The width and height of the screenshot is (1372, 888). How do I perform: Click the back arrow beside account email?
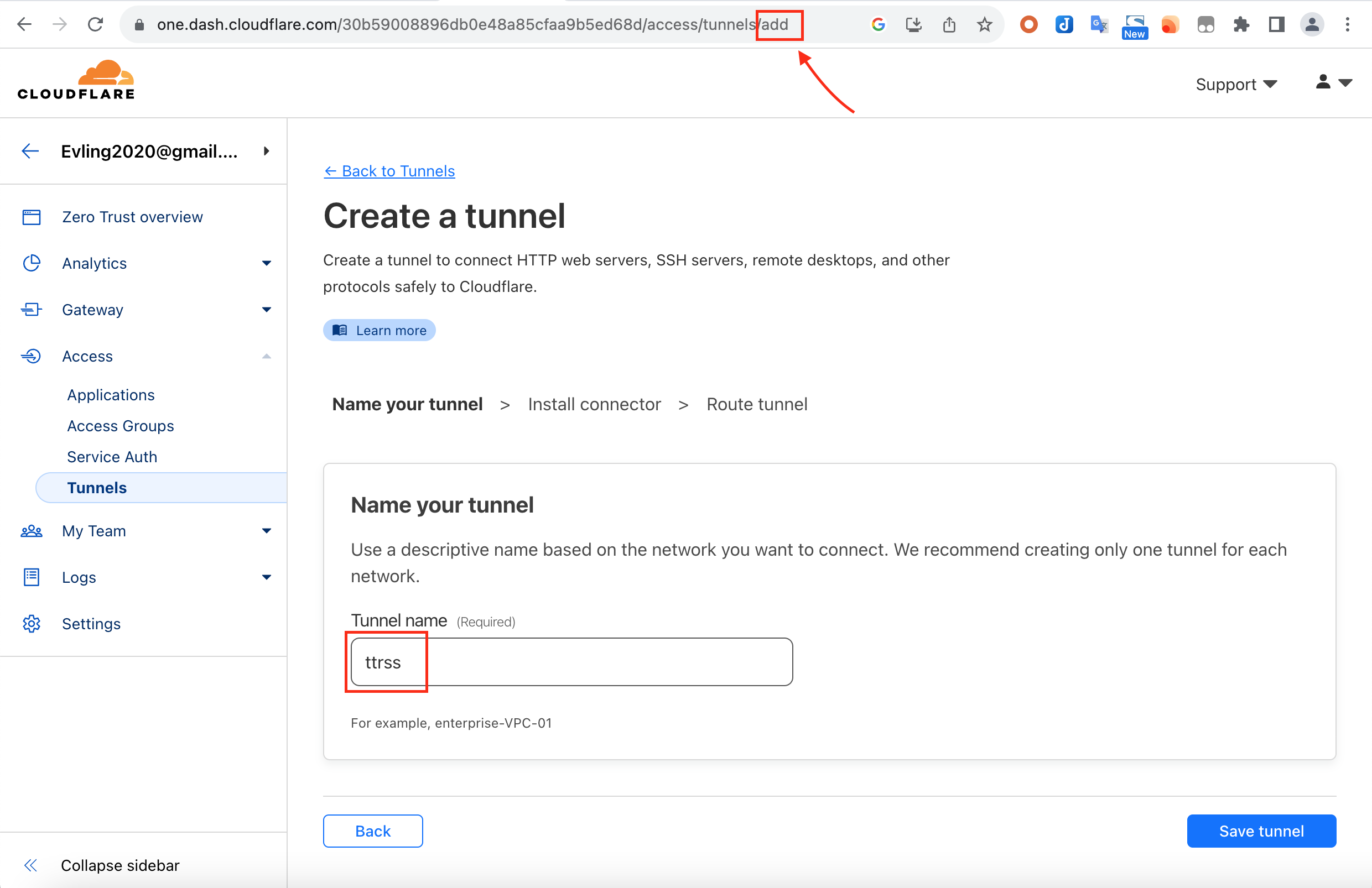click(x=30, y=151)
